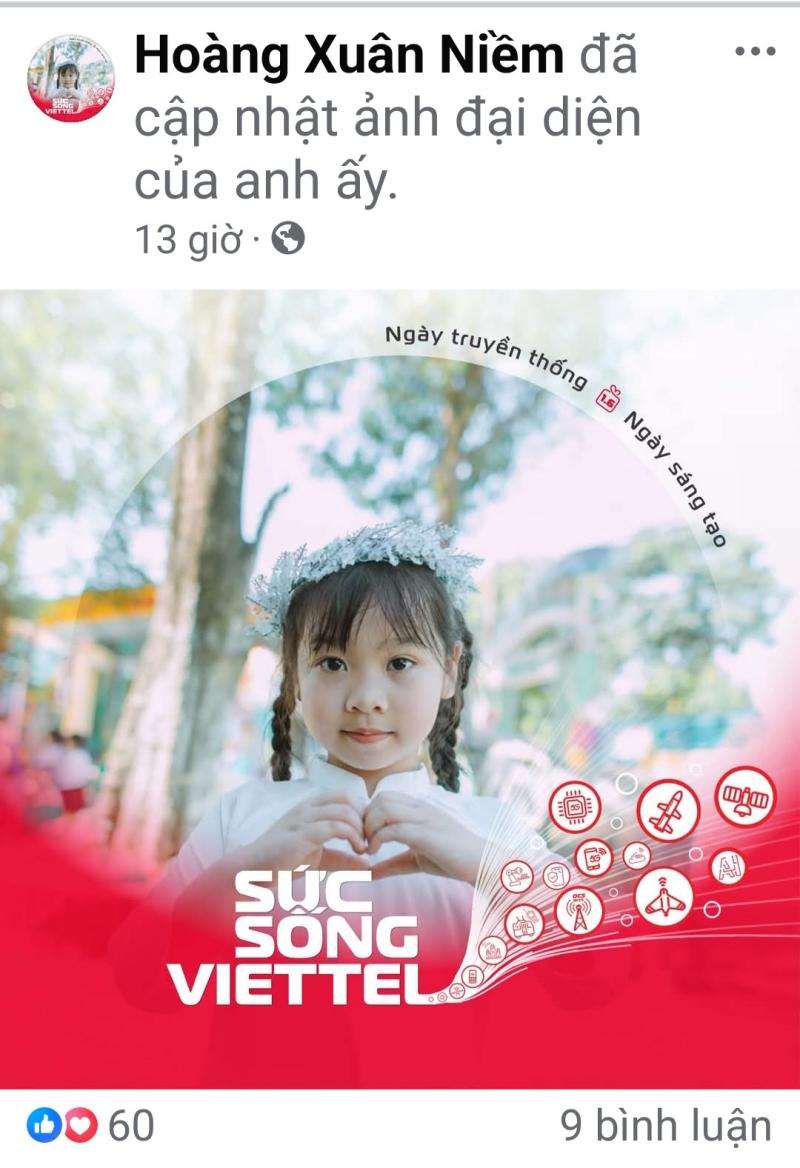Open the 9 bình luận comments
This screenshot has height=1168, width=800.
(666, 1126)
